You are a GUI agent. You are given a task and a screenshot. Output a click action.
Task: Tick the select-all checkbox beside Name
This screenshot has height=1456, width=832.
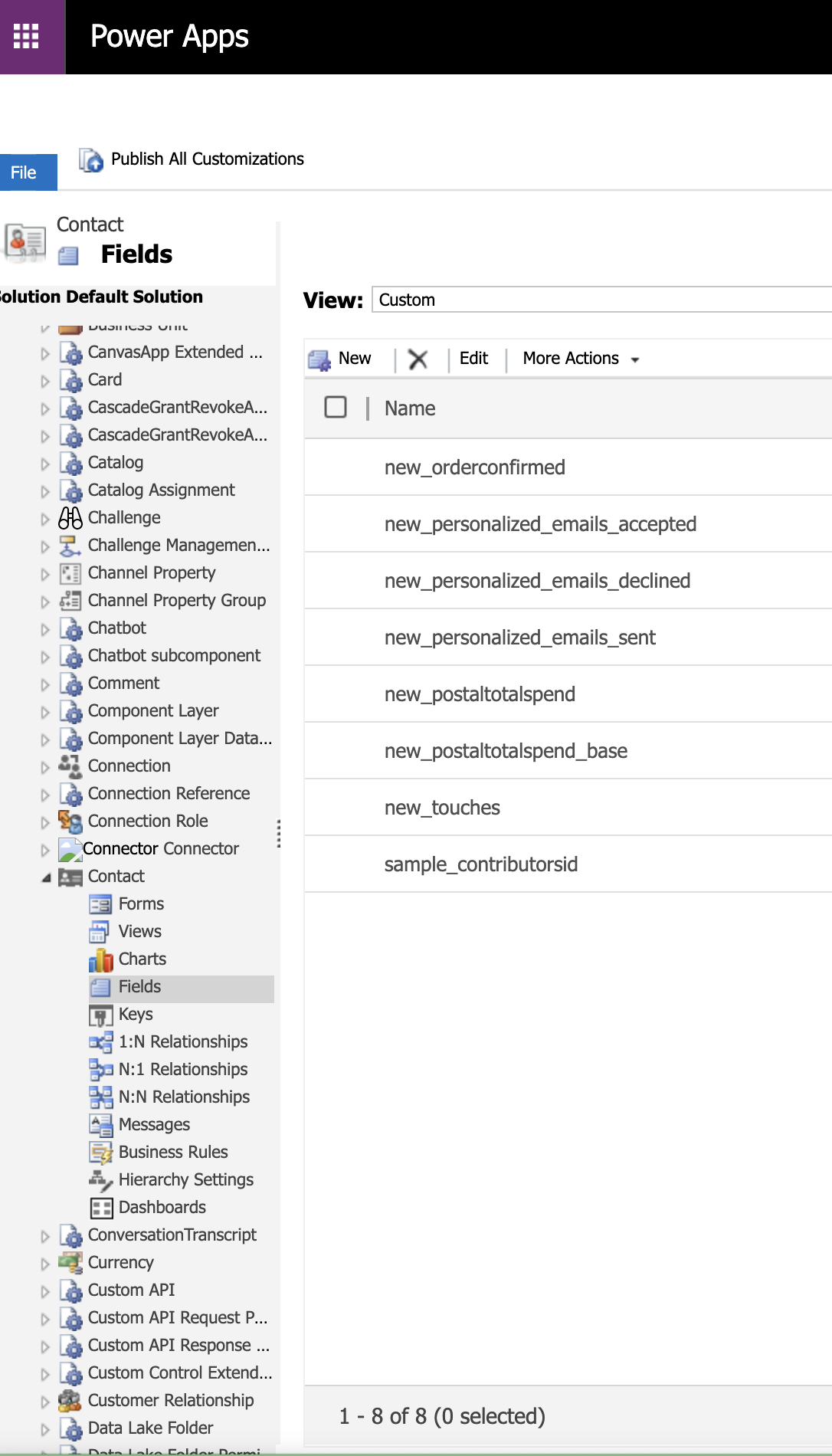click(336, 407)
